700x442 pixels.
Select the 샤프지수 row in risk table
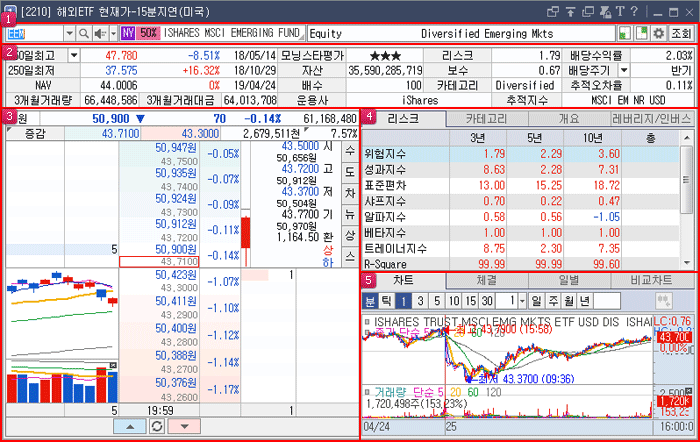521,201
